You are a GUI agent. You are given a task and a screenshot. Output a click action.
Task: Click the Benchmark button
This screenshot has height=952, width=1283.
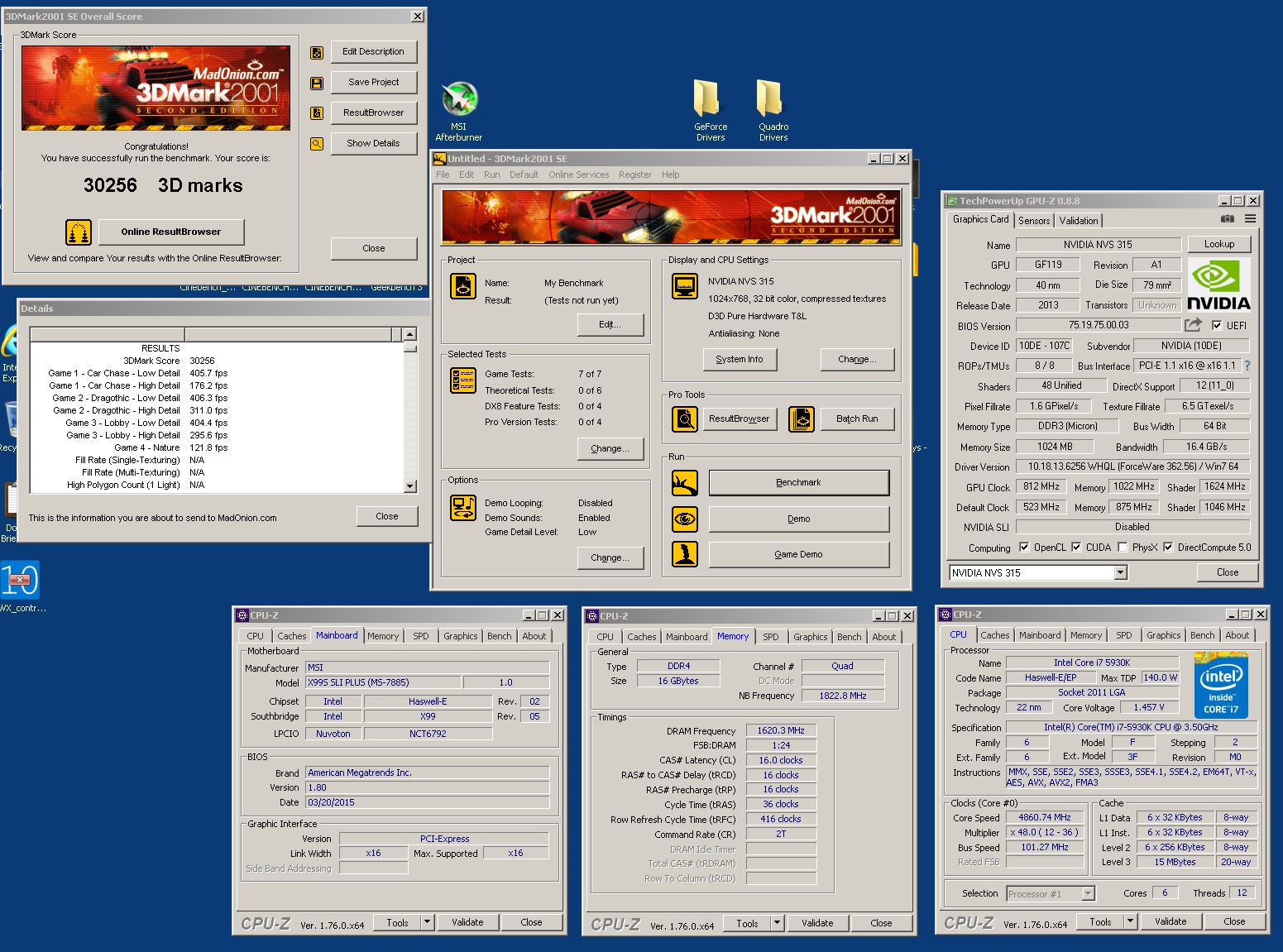798,482
